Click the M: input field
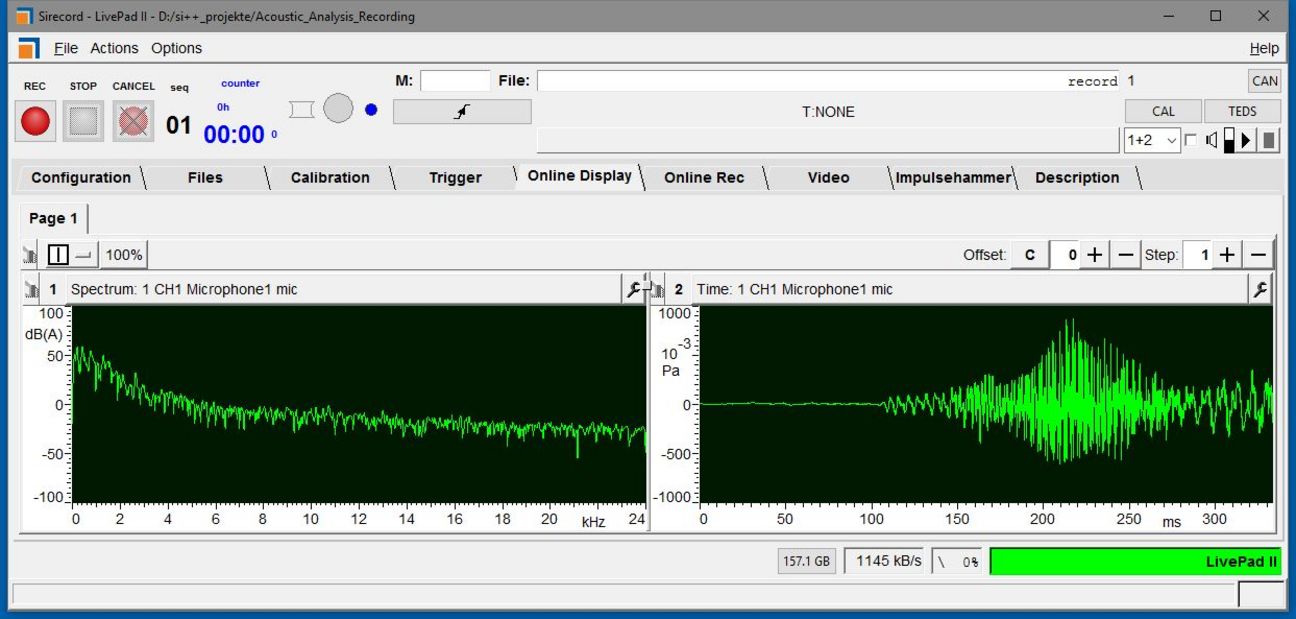The width and height of the screenshot is (1296, 619). [455, 81]
